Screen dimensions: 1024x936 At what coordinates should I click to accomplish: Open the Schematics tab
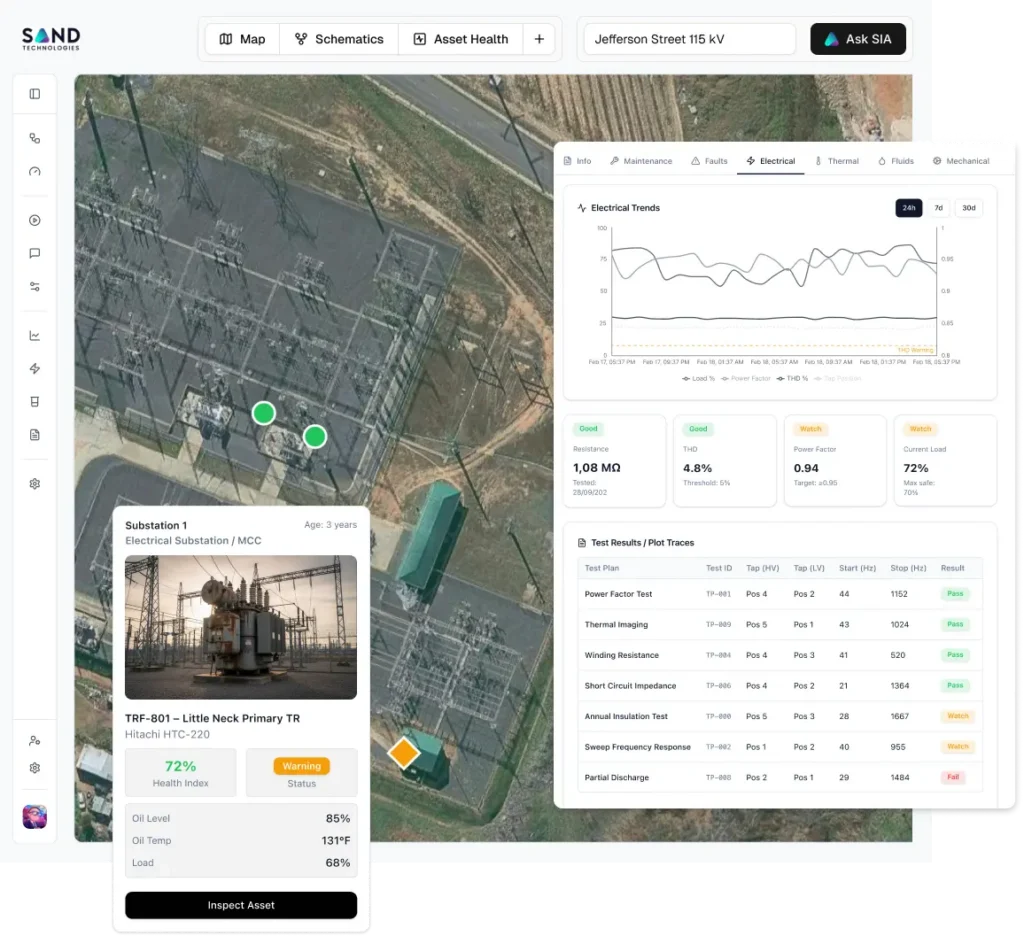pyautogui.click(x=339, y=39)
